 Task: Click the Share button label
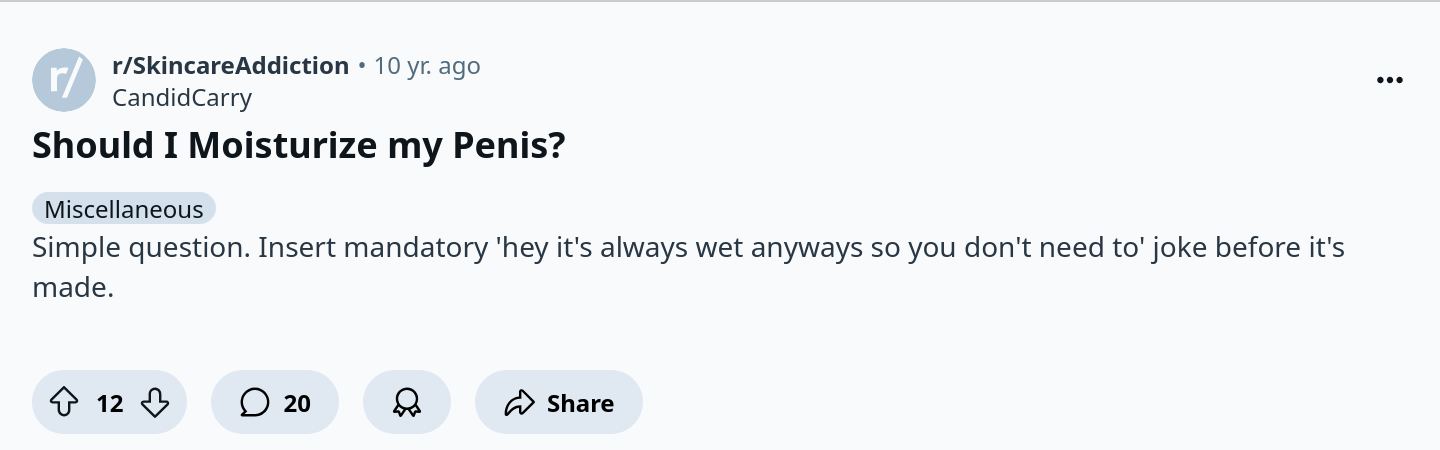click(x=580, y=403)
